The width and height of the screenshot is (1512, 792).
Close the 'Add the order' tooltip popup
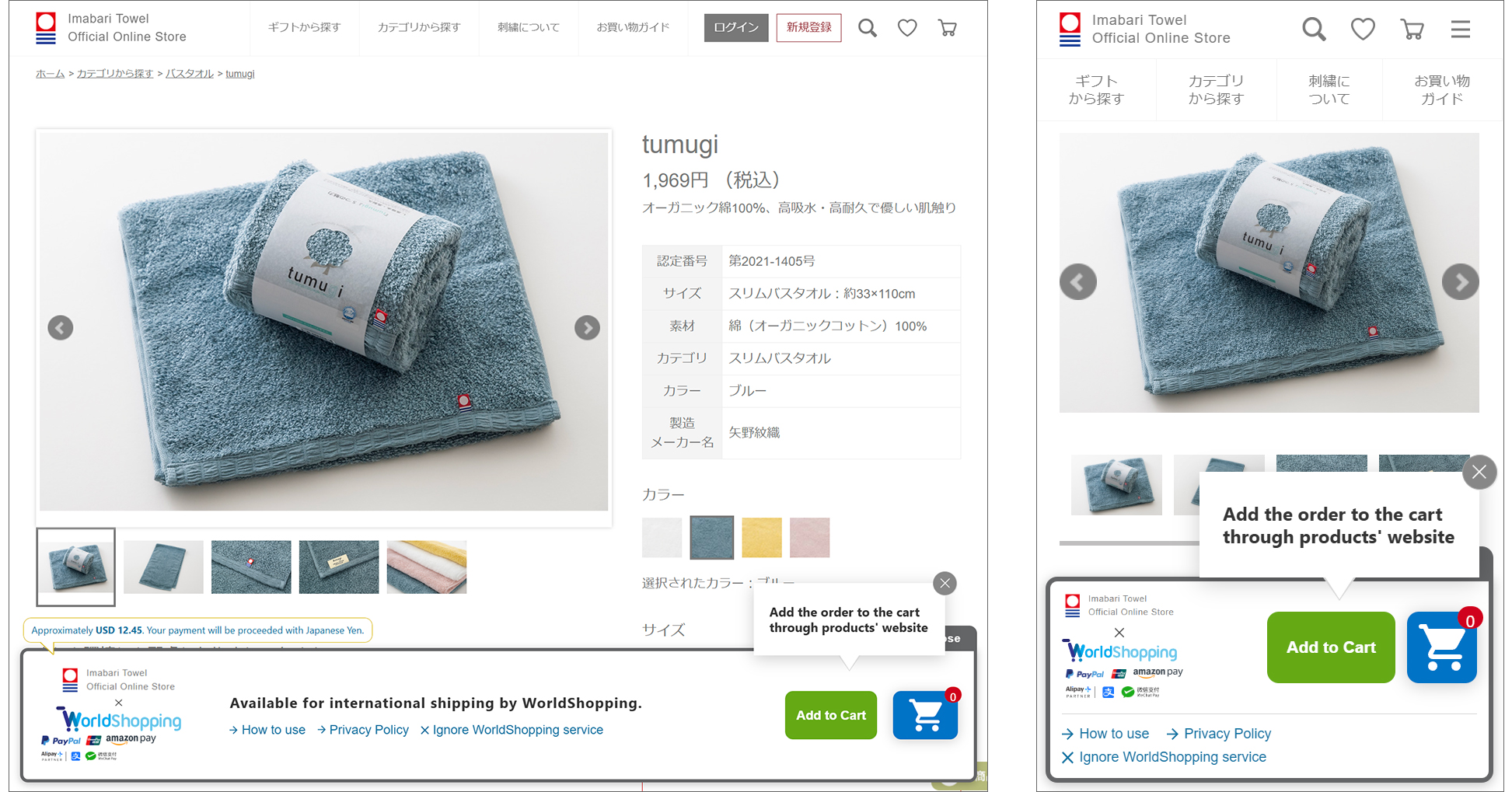(945, 583)
